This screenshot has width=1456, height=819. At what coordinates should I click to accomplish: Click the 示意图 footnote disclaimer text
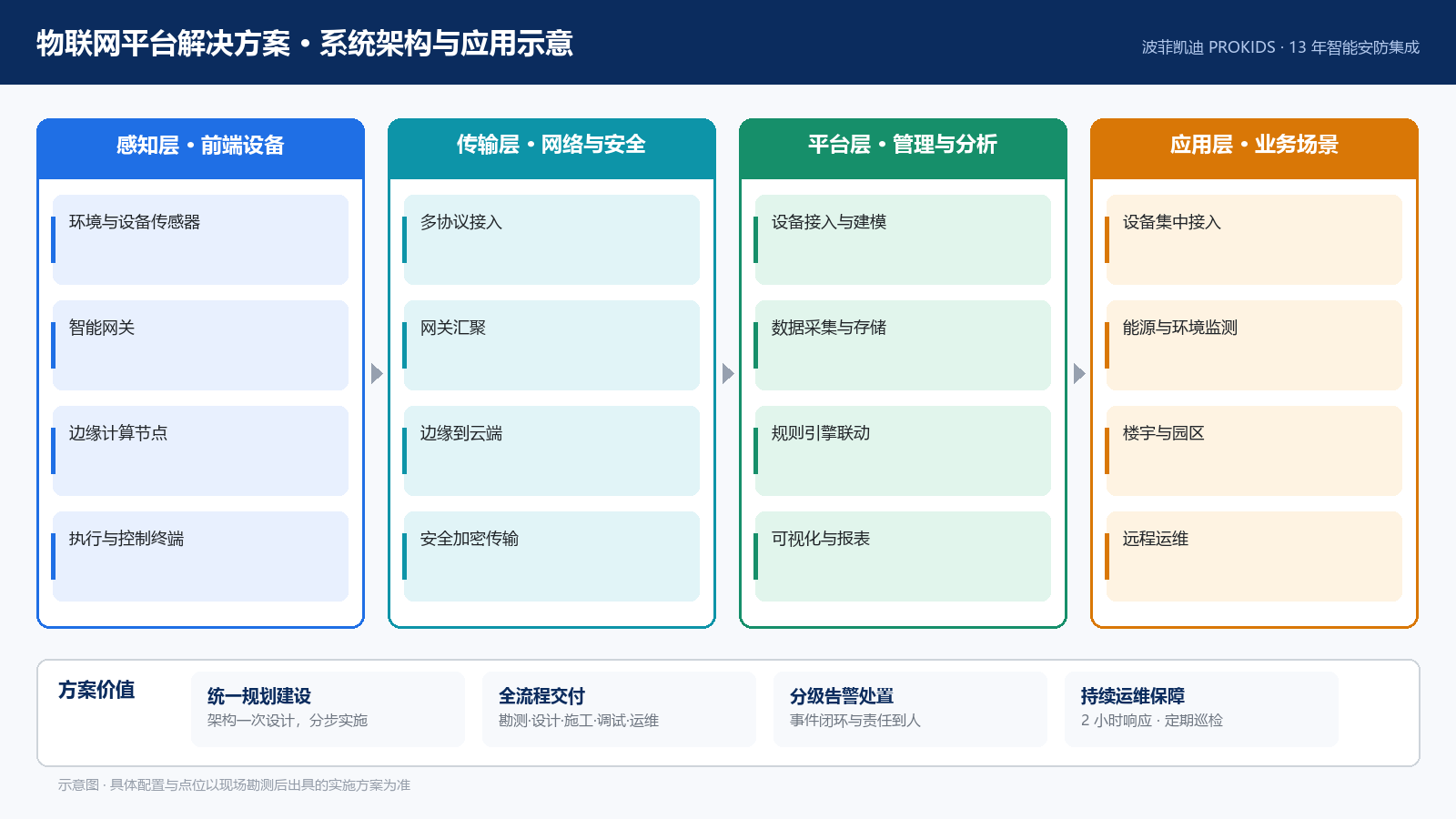[234, 785]
